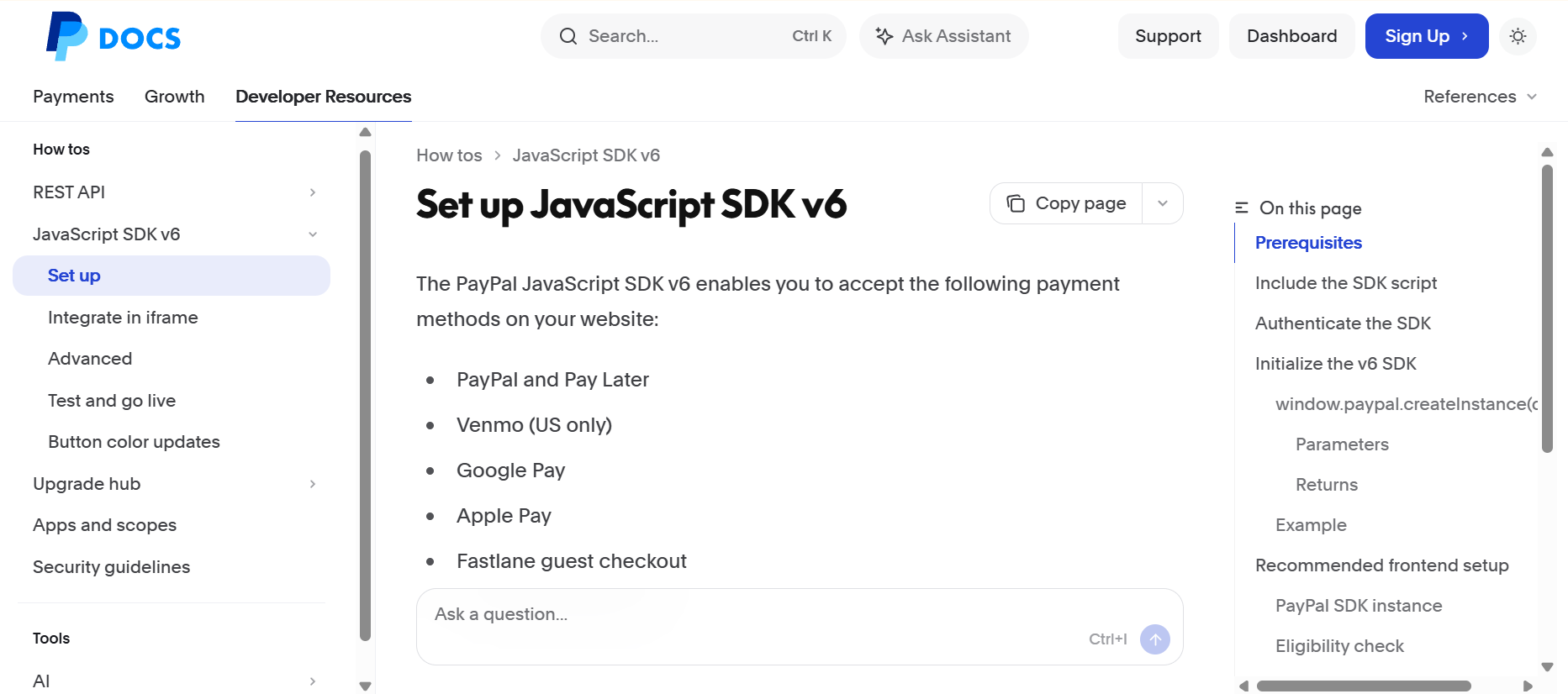Click the Support button

pyautogui.click(x=1168, y=36)
